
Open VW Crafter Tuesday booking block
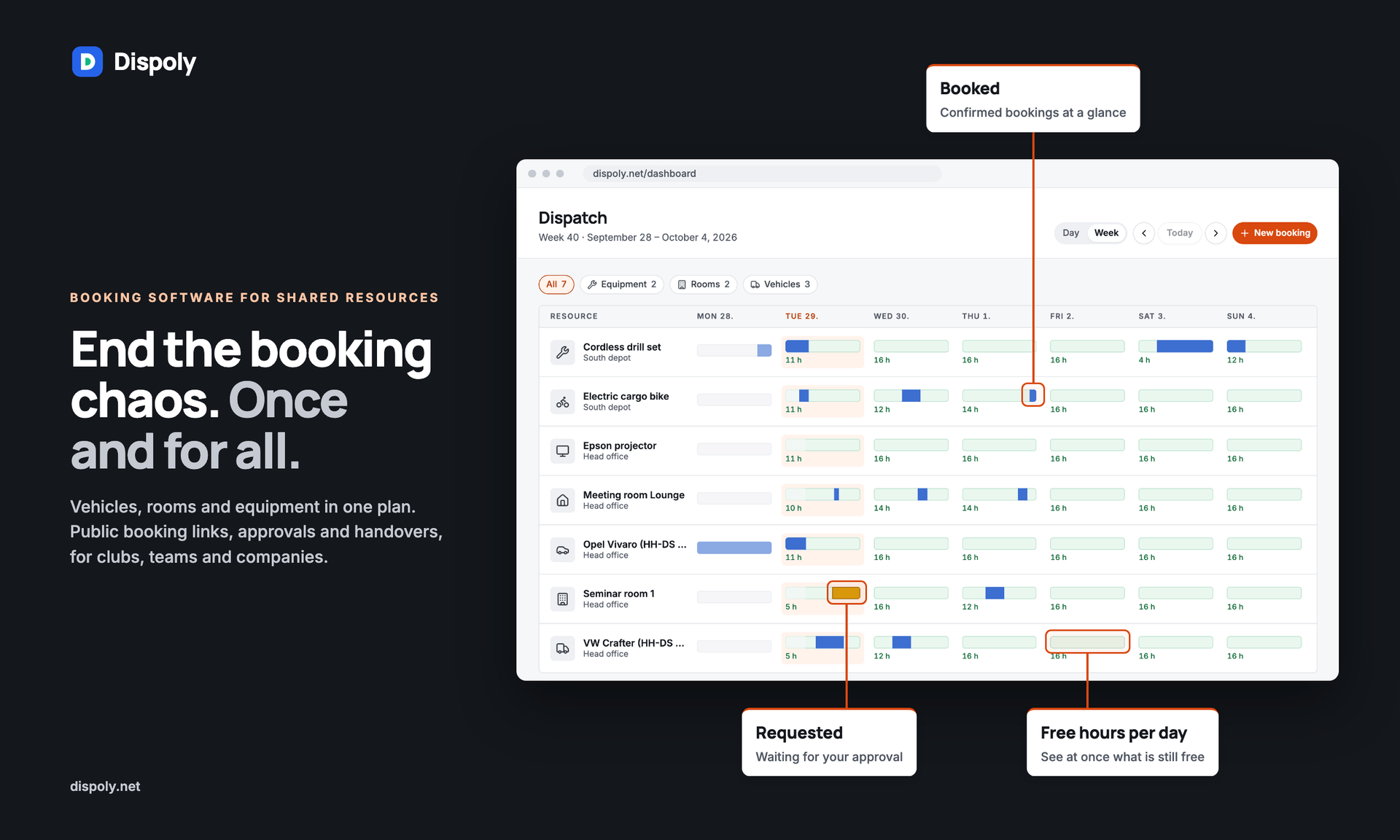point(829,642)
